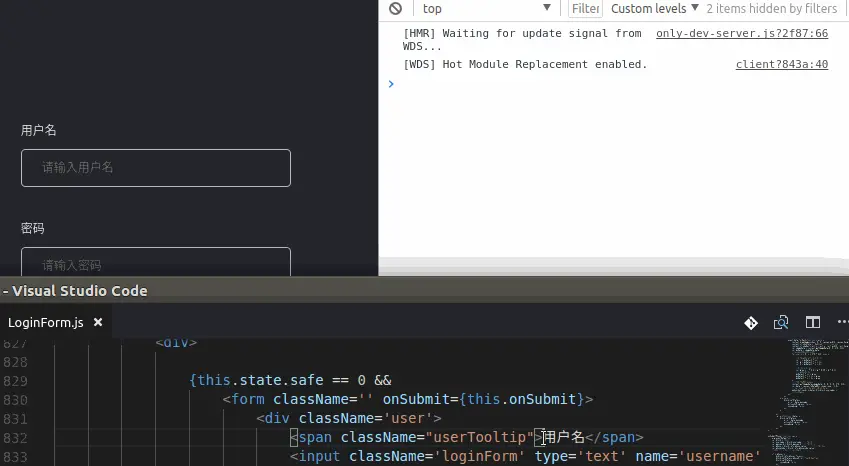Screen dimensions: 849x466
Task: Open only-dev-server.js?2f87:66 source link
Action: 742,33
